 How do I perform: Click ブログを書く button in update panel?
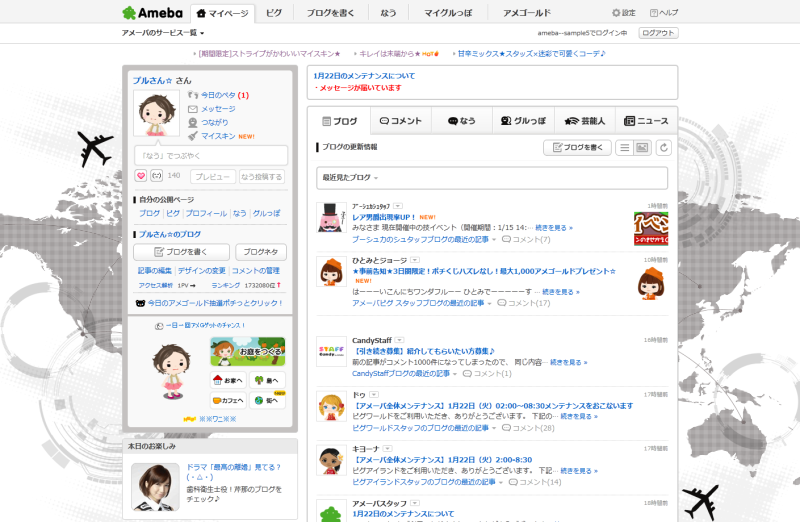tap(577, 147)
